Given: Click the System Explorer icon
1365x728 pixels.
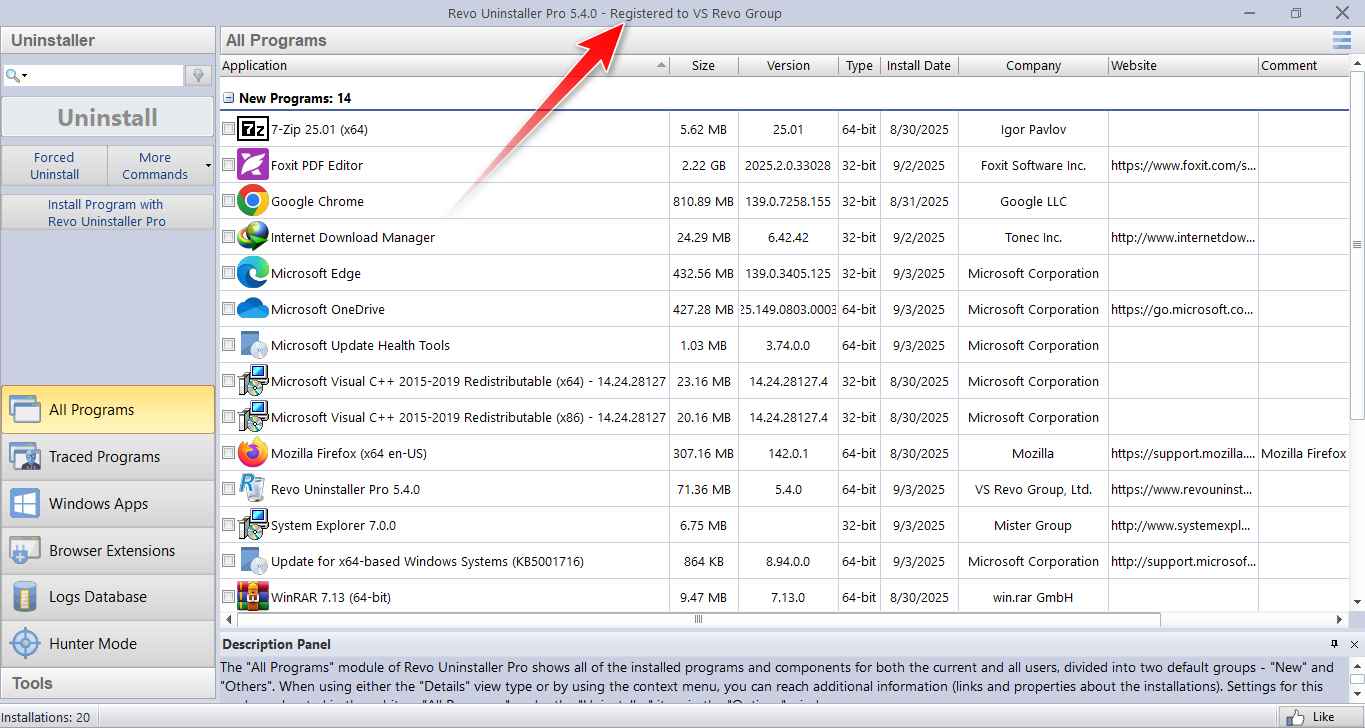Looking at the screenshot, I should pos(253,525).
